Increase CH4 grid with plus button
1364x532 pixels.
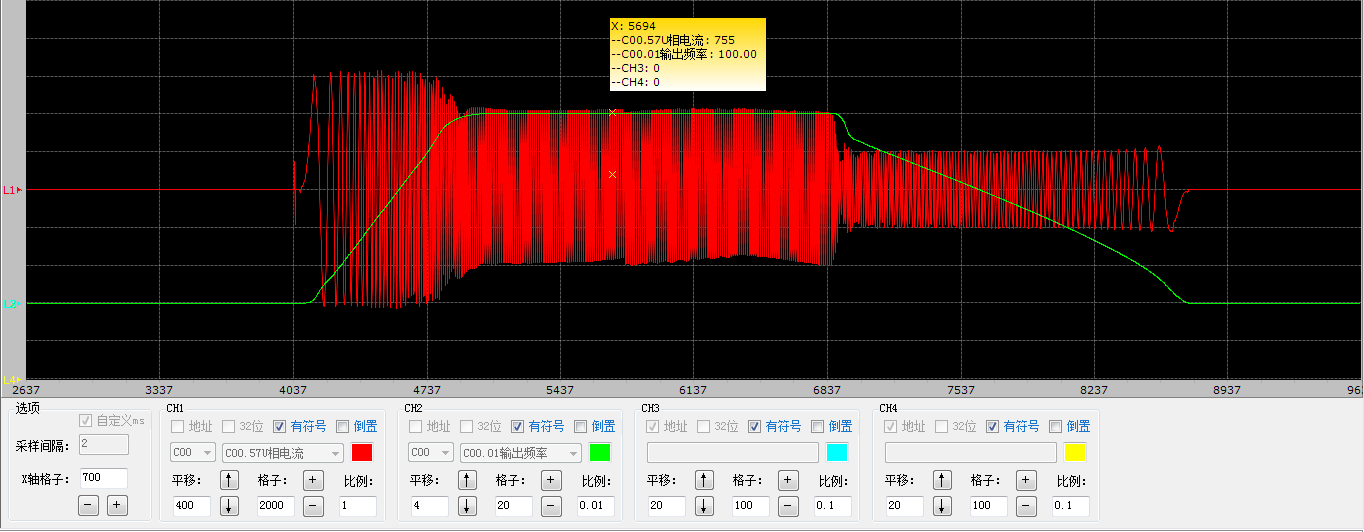(x=1026, y=481)
